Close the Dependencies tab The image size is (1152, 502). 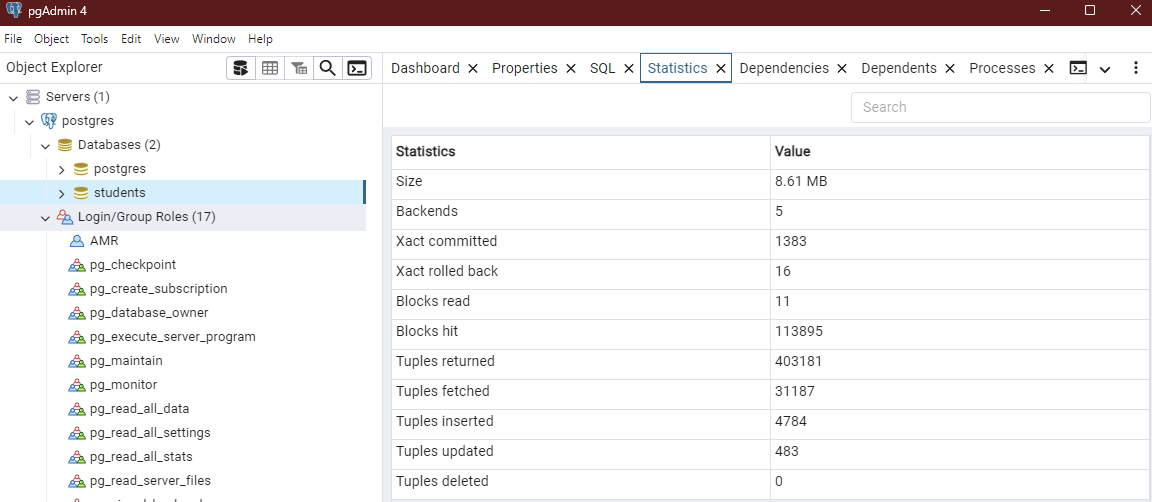point(842,68)
